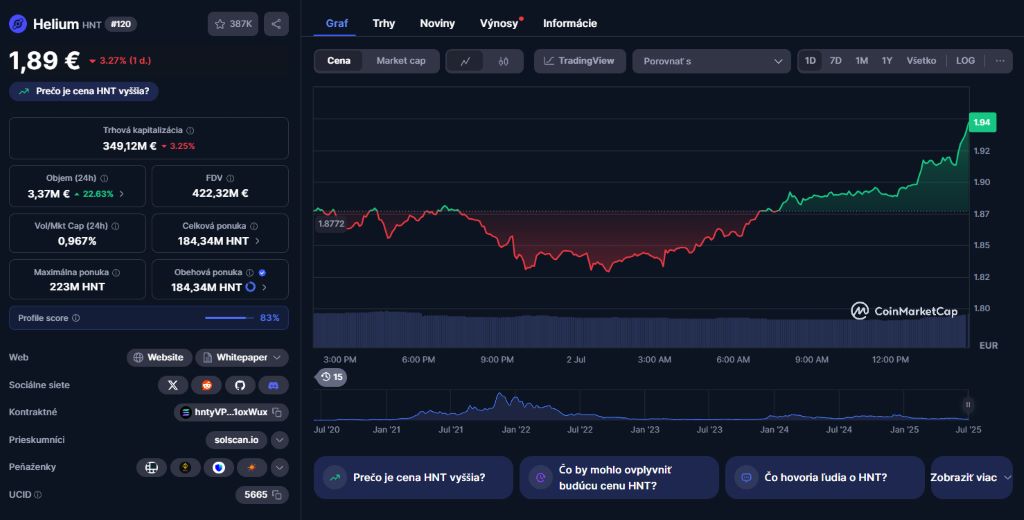Open info tooltip for Obehová ponuka
The height and width of the screenshot is (520, 1024).
[x=249, y=272]
